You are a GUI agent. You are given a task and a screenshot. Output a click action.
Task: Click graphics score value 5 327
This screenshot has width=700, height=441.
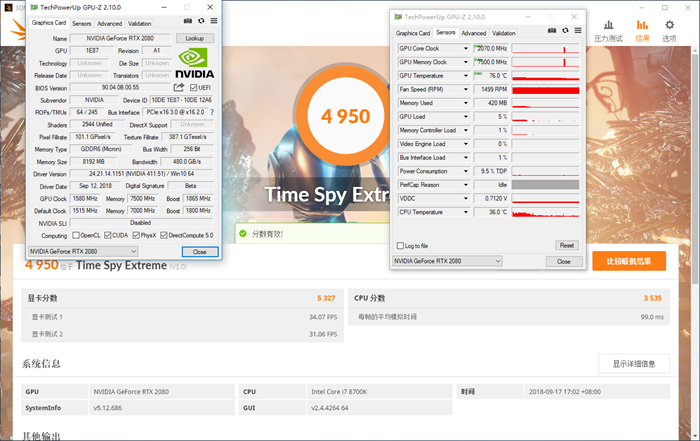coord(326,298)
